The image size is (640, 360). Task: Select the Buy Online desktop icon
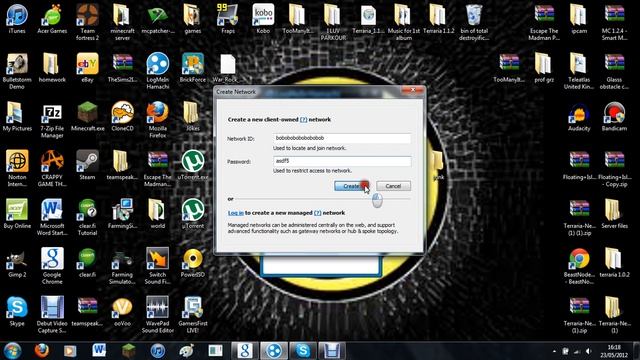(x=17, y=214)
